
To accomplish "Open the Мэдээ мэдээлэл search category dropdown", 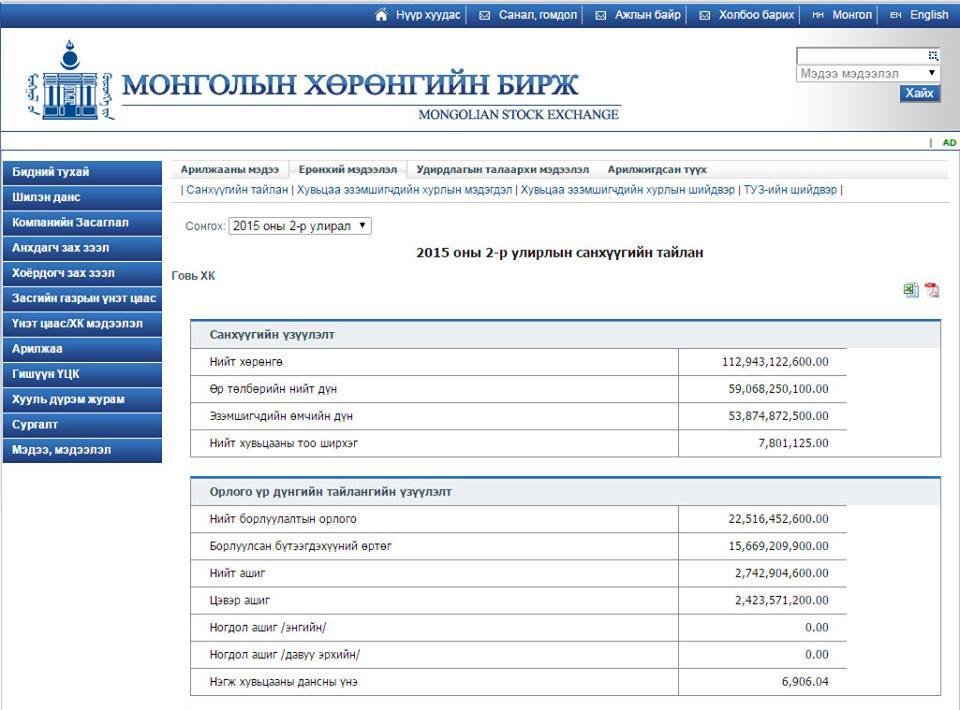I will tap(868, 73).
